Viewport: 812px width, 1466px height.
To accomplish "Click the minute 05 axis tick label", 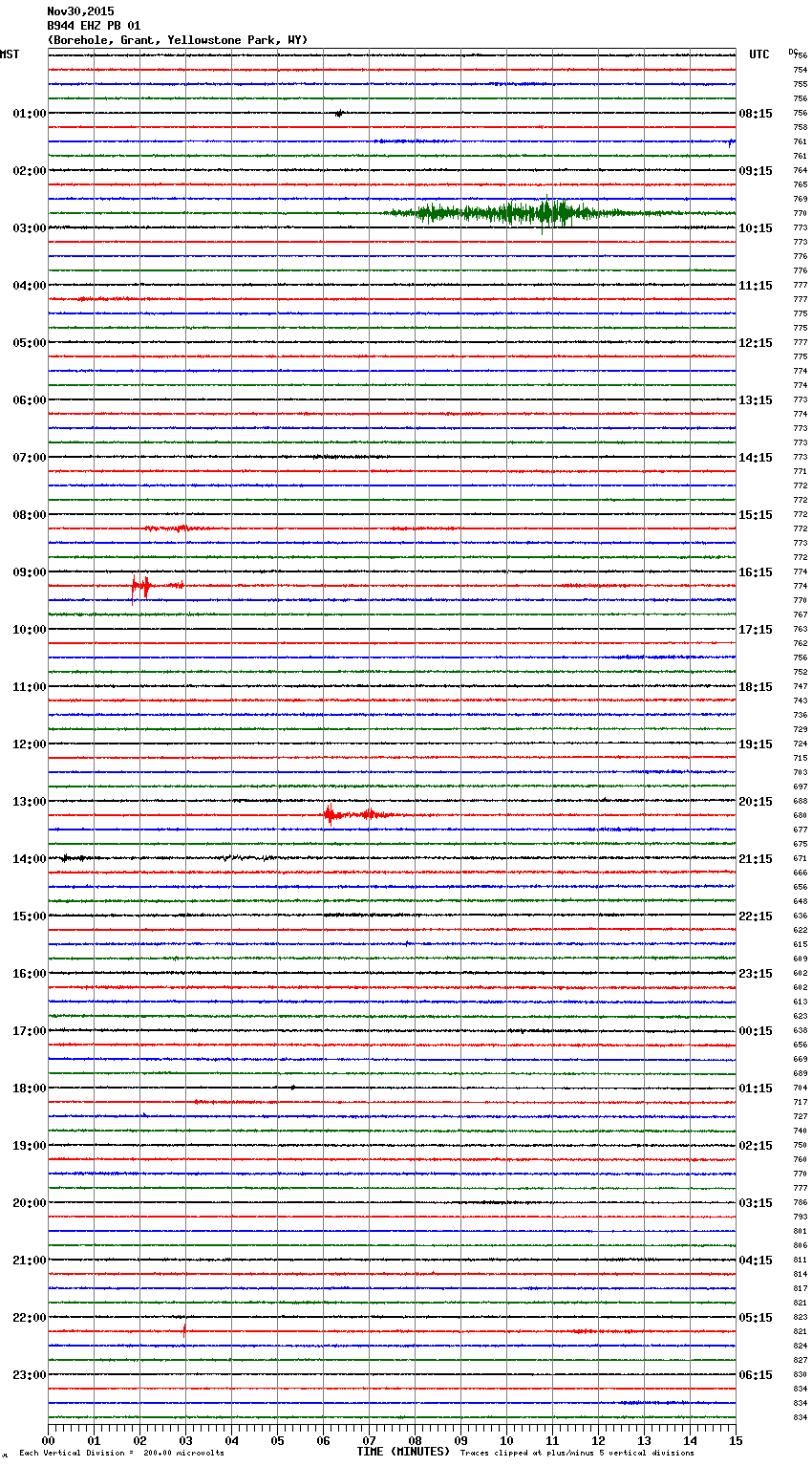I will point(277,1440).
